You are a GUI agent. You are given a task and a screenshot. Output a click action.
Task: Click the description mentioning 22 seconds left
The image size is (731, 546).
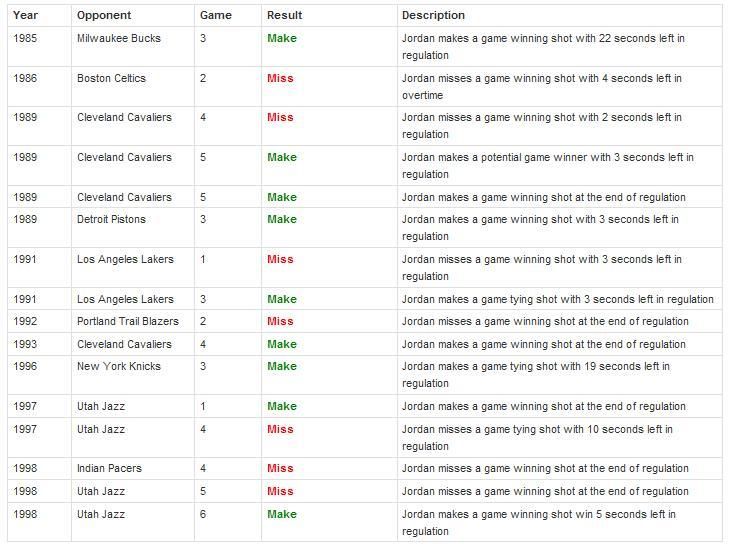(543, 47)
